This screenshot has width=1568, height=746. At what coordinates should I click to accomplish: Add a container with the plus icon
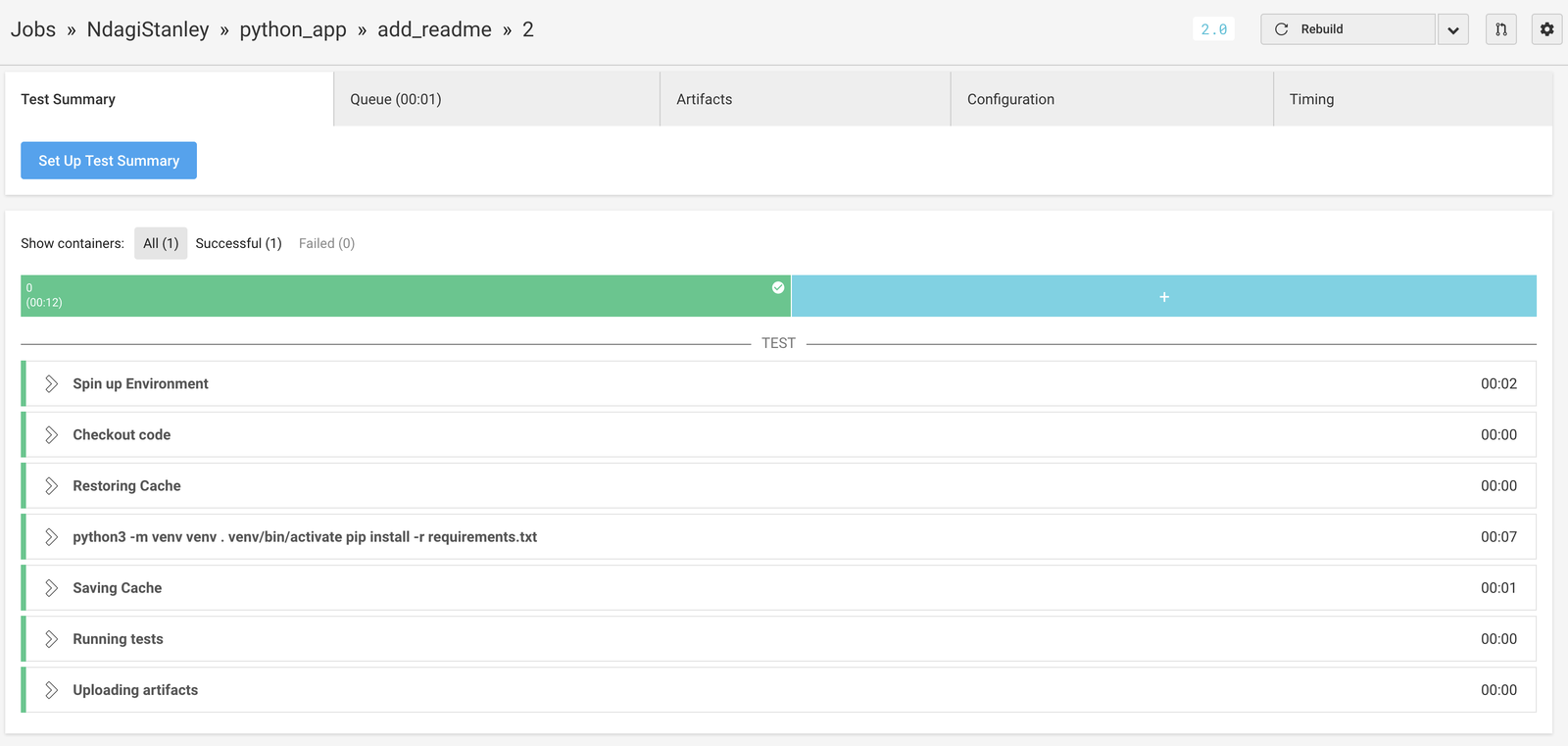tap(1164, 296)
